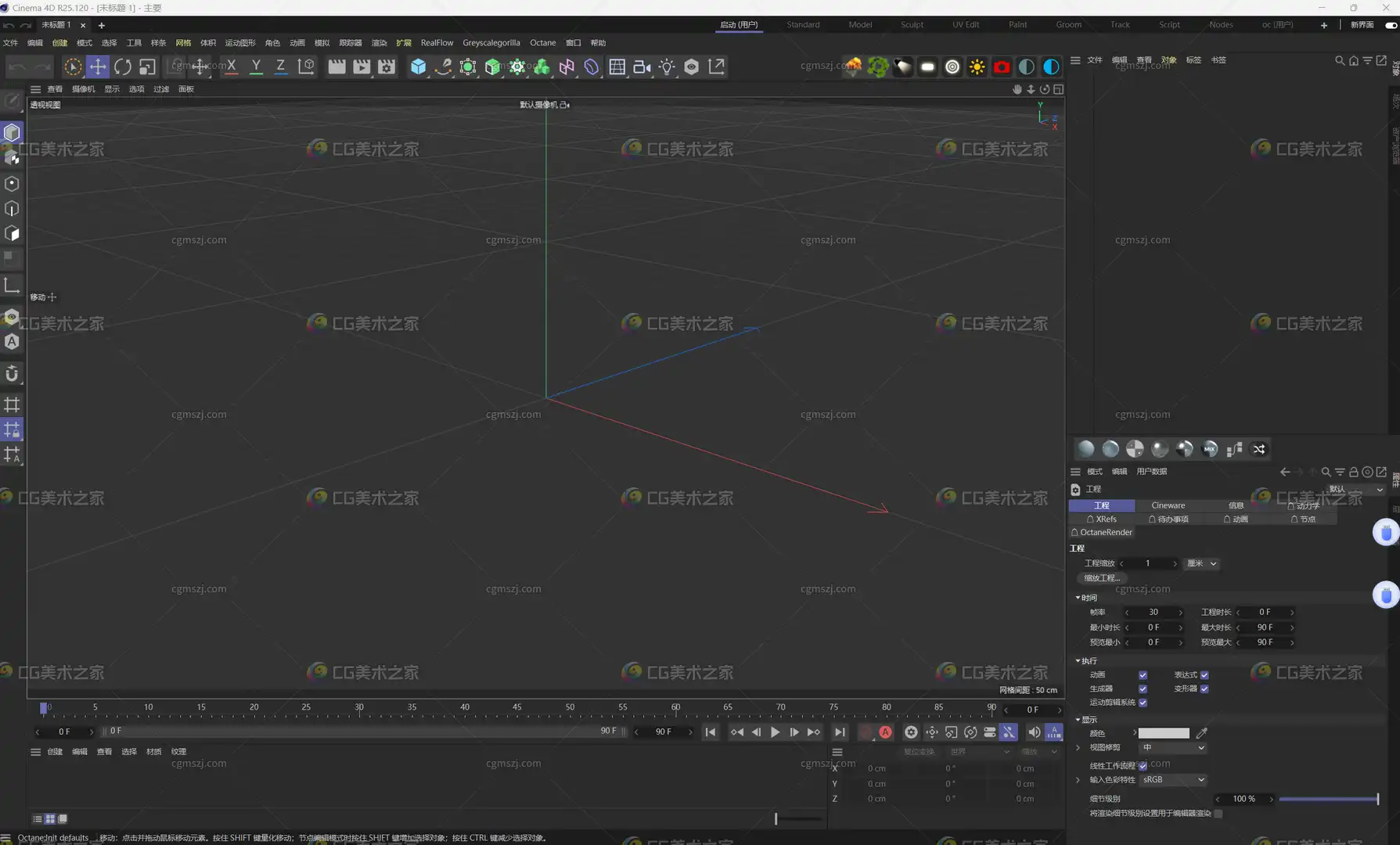Screen dimensions: 1400x845
Task: Render the active view with clapperboard icon
Action: (x=337, y=67)
